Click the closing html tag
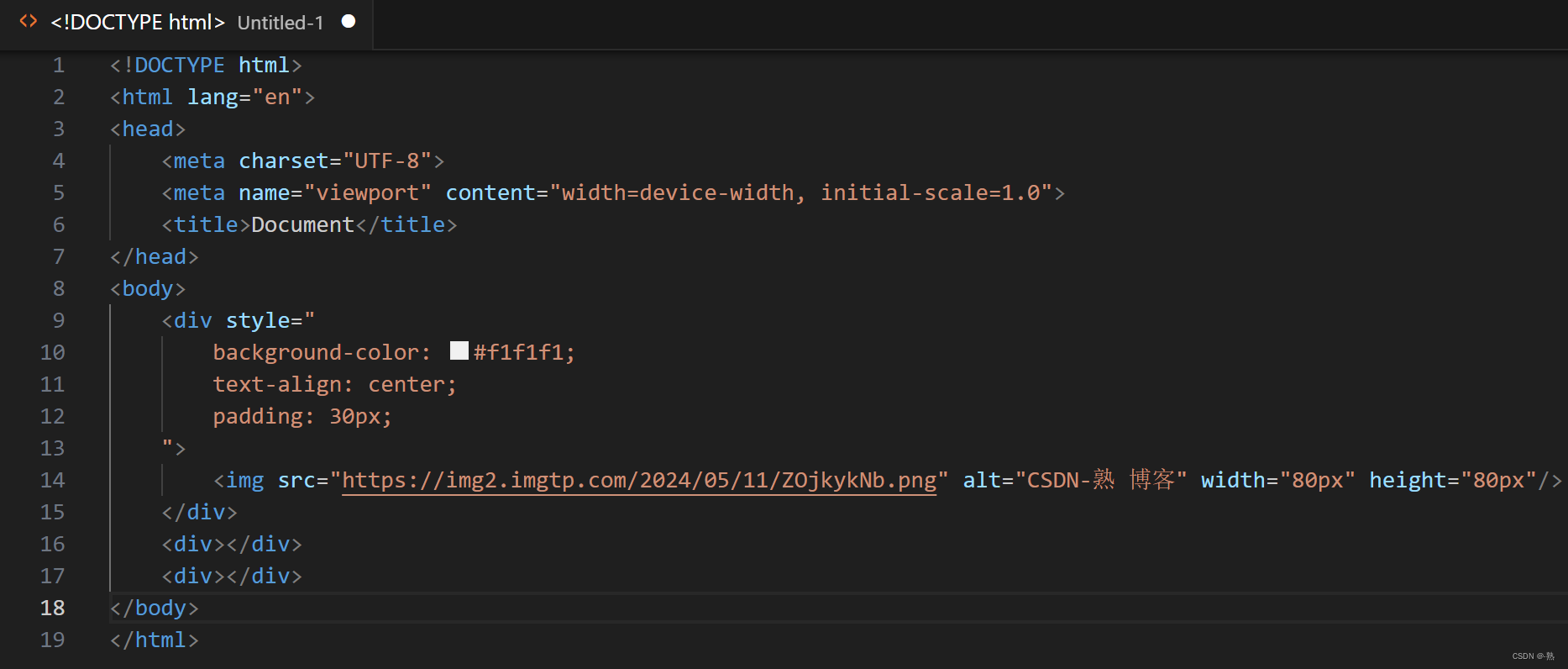 tap(155, 640)
